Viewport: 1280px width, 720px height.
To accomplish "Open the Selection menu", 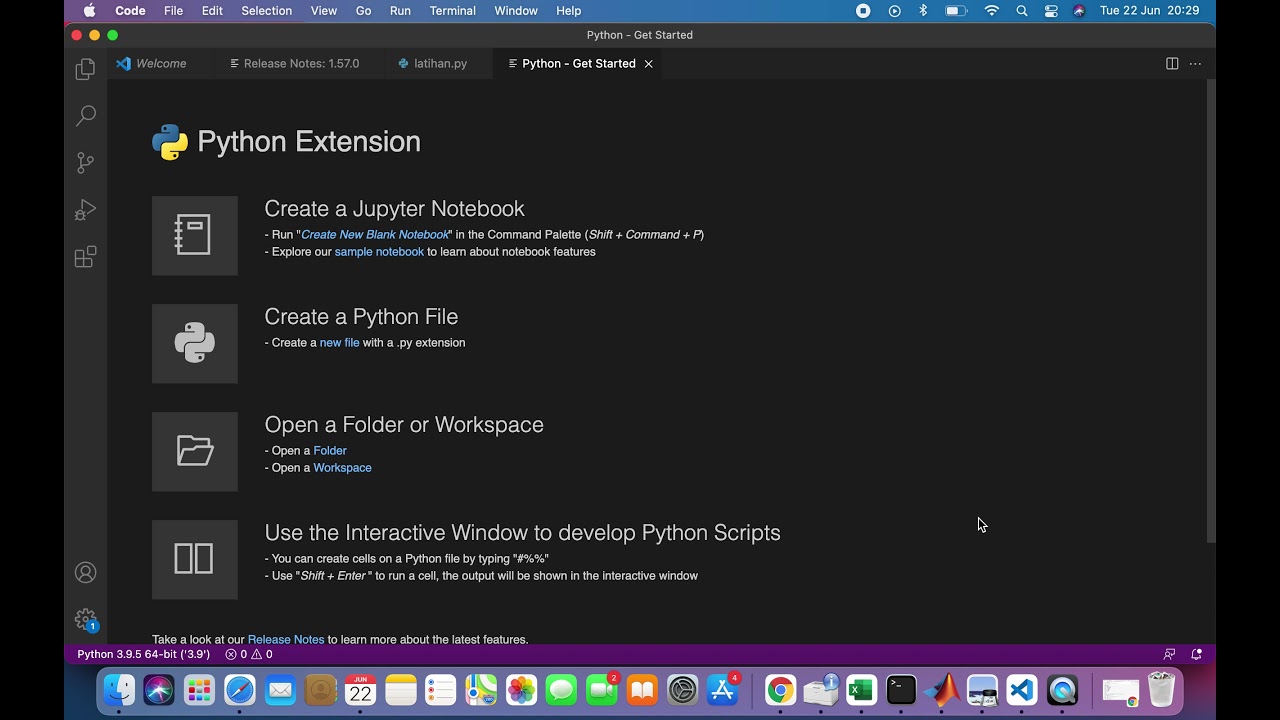I will click(267, 11).
